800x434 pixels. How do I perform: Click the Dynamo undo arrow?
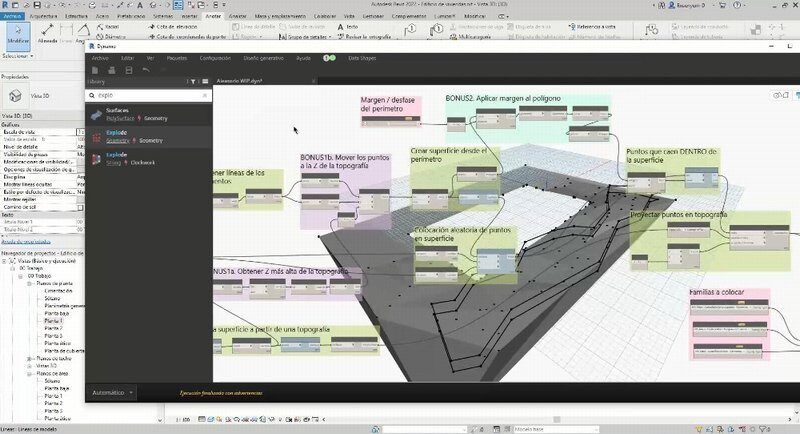pyautogui.click(x=147, y=70)
